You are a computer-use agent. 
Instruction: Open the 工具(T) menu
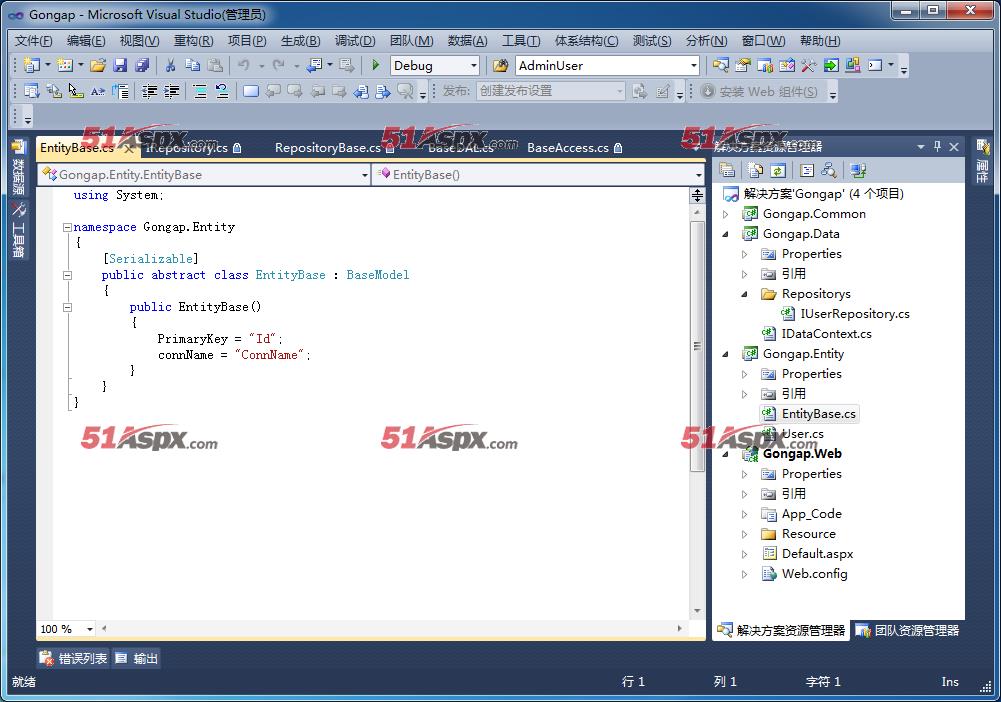[521, 41]
